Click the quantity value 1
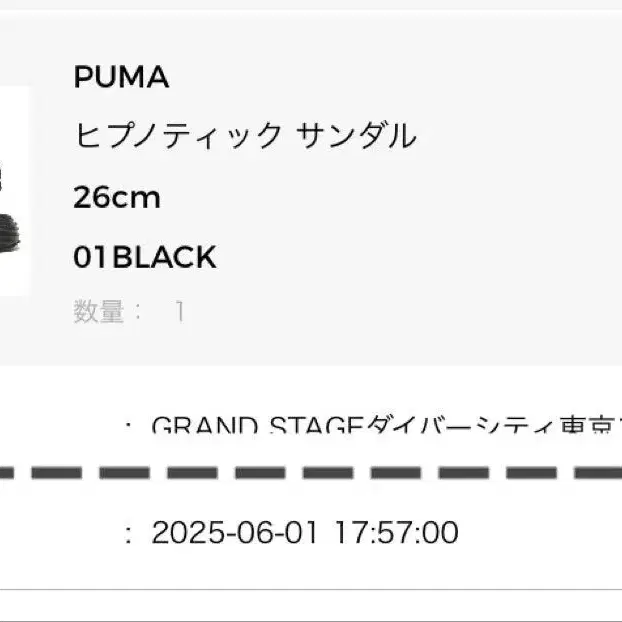Viewport: 622px width, 622px height. tap(180, 312)
